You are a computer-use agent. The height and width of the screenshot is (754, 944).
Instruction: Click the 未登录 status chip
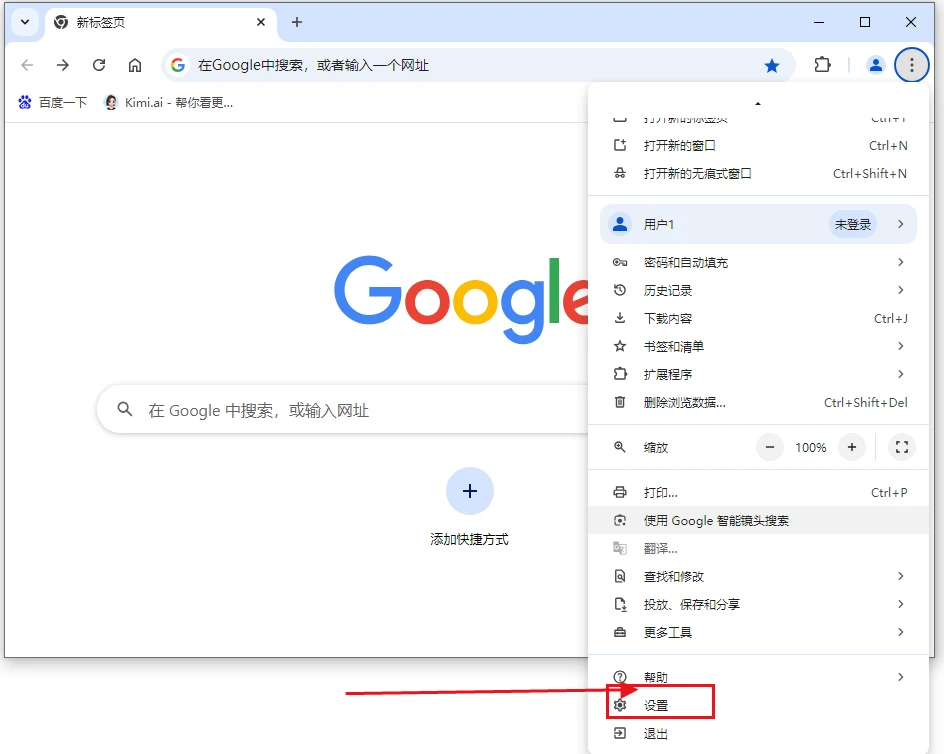point(852,225)
